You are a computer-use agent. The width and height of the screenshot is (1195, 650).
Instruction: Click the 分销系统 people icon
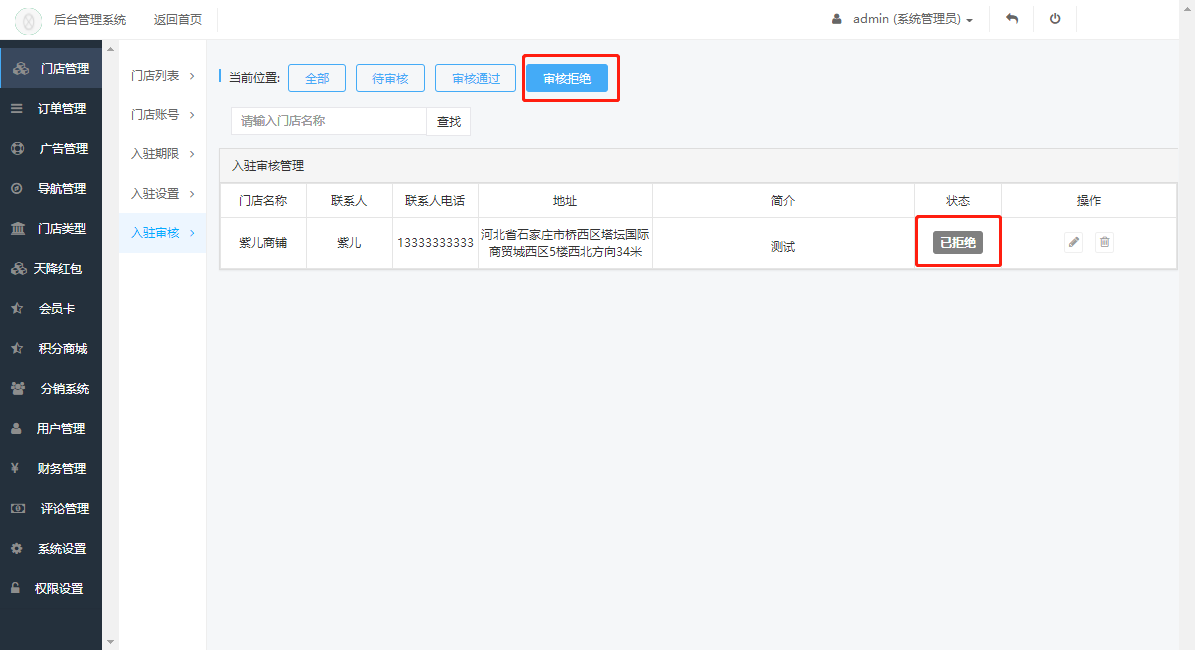18,389
